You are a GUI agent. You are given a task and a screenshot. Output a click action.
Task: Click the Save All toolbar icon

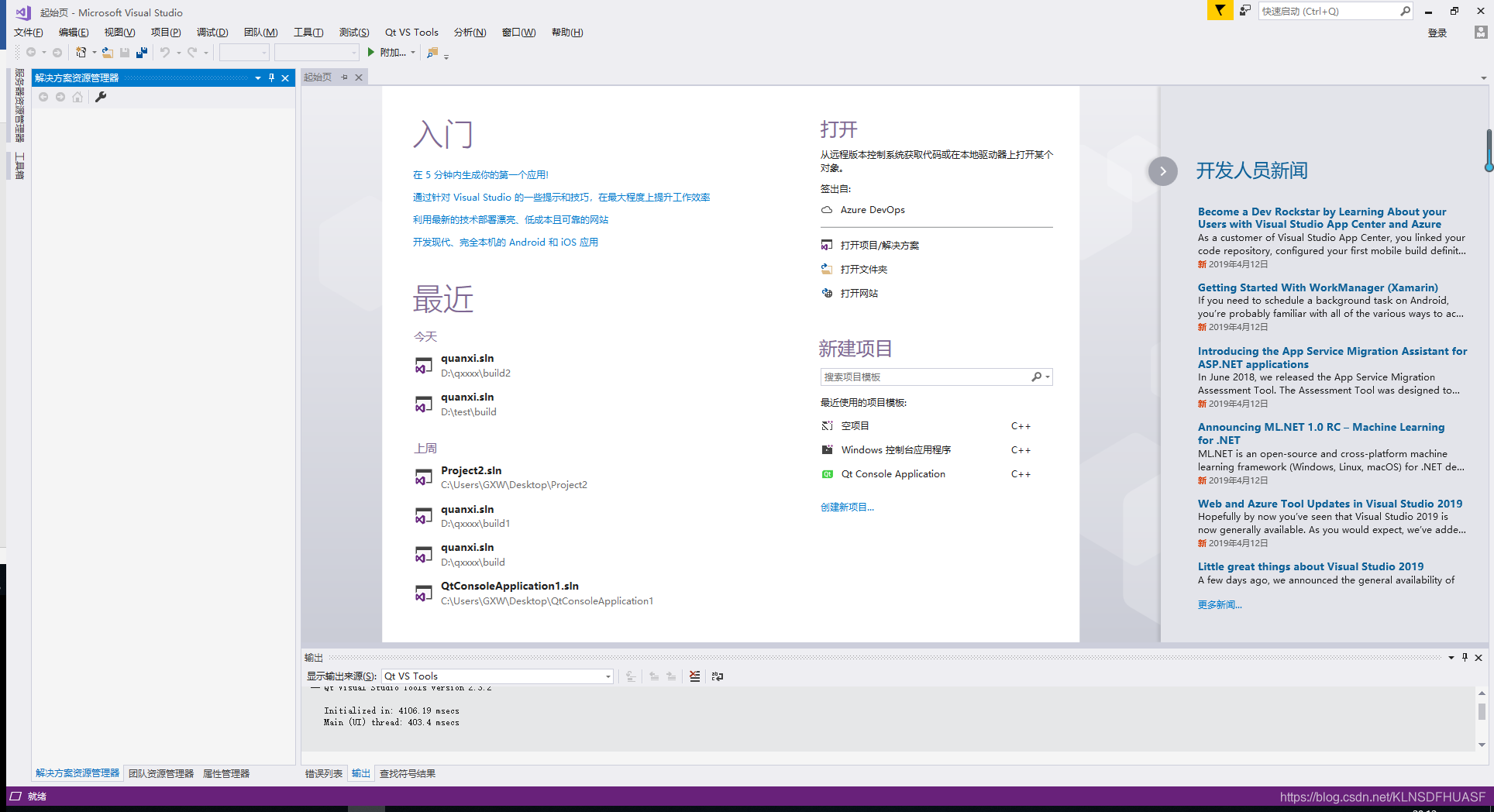click(142, 53)
